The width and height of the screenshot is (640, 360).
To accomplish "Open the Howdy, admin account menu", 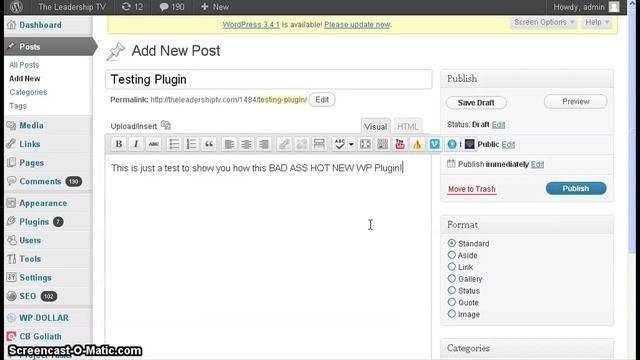I will [586, 7].
